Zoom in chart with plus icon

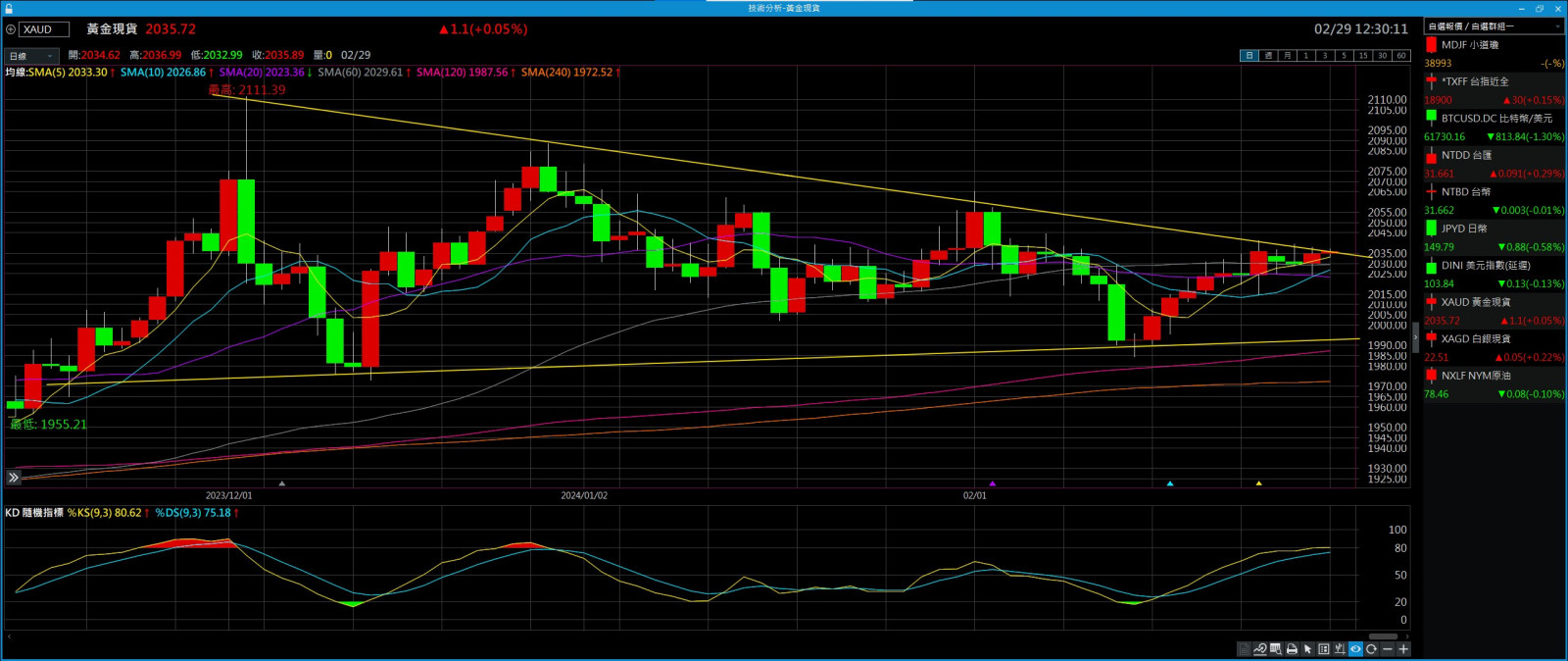1403,649
